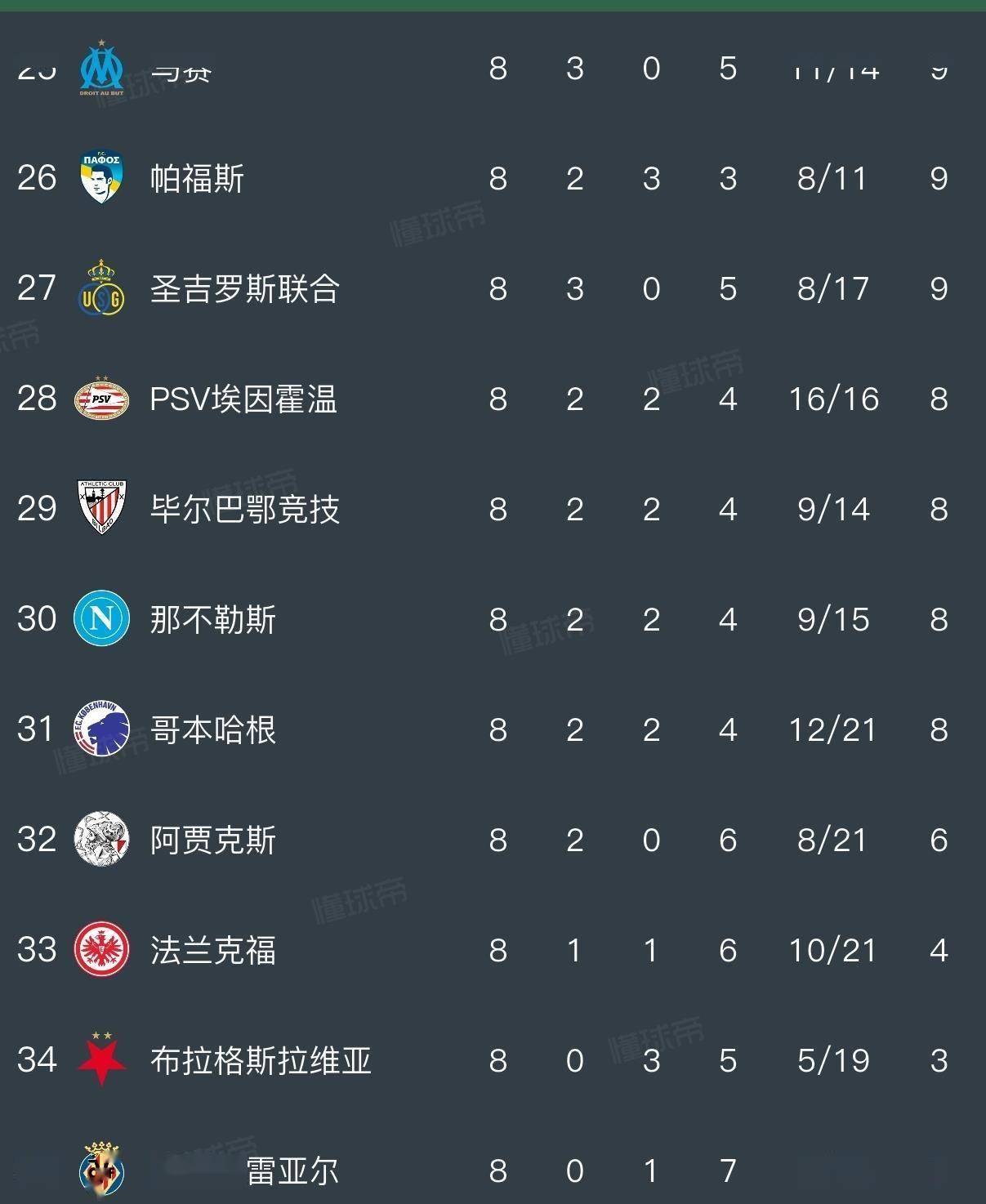Open the FC Copenhagen badge
Screen dimensions: 986x1204
tap(101, 729)
